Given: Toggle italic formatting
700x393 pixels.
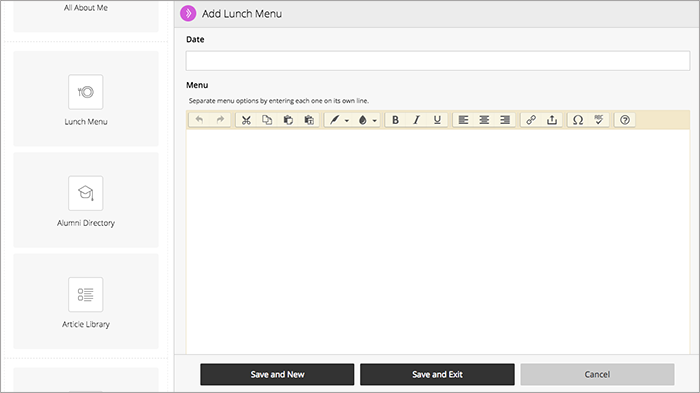Looking at the screenshot, I should pyautogui.click(x=416, y=120).
